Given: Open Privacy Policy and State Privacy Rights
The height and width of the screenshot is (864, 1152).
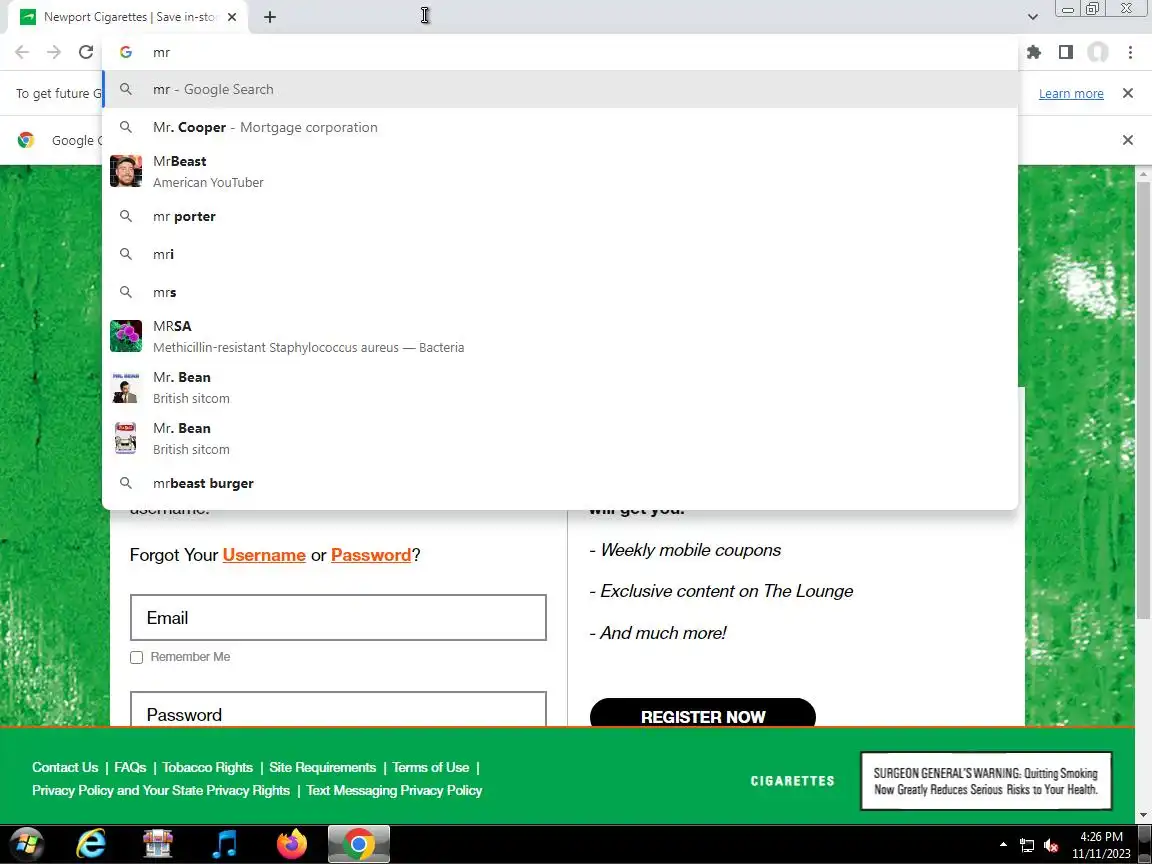Looking at the screenshot, I should (161, 791).
